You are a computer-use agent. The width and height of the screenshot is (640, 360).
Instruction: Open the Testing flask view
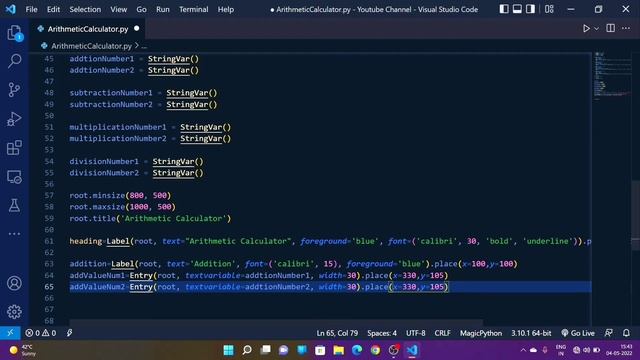pyautogui.click(x=14, y=205)
